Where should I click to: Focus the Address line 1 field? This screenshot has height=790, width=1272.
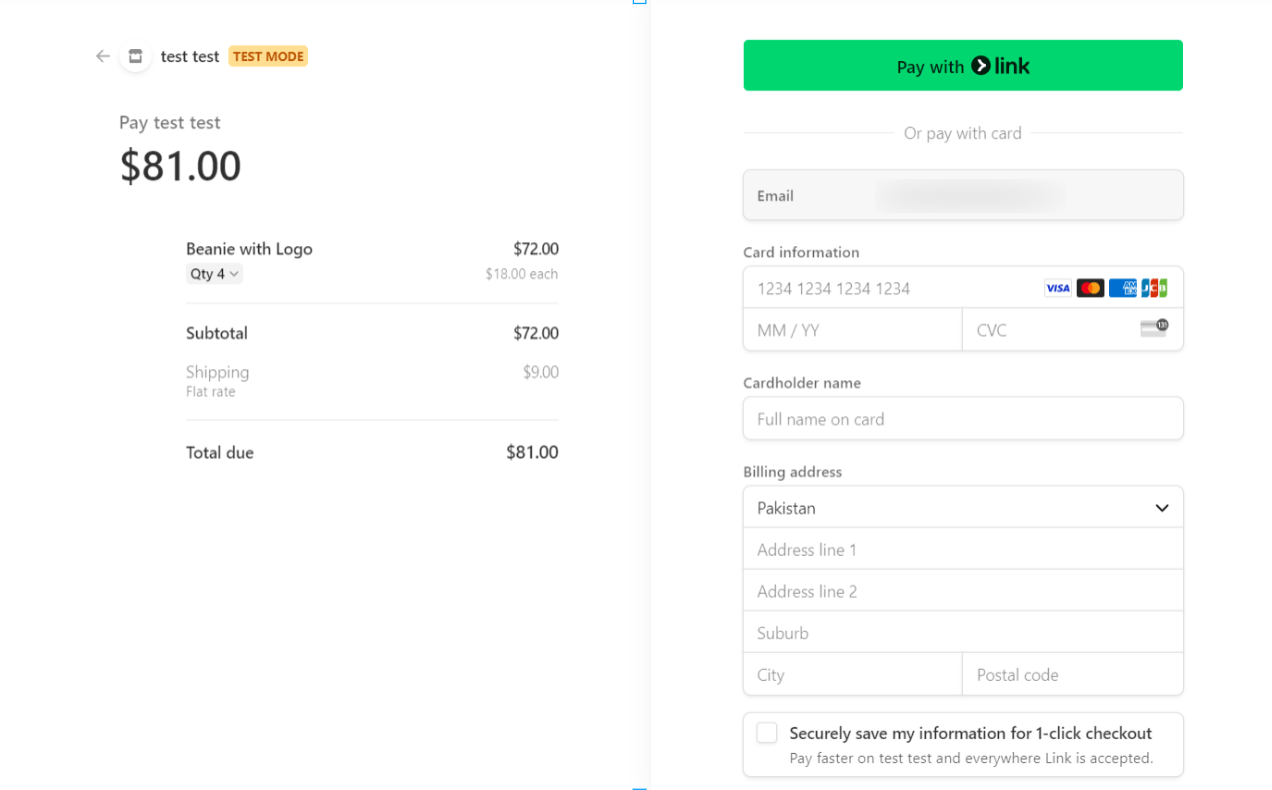coord(962,550)
